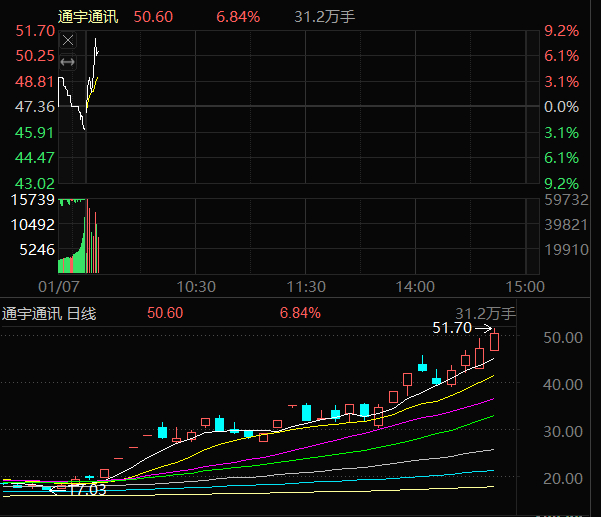Click the 39821 right volume label
This screenshot has width=601, height=517.
[566, 225]
